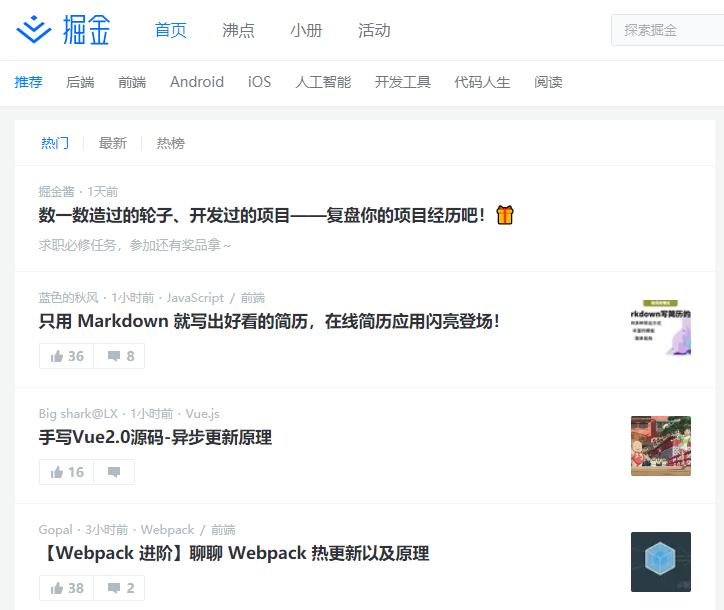This screenshot has height=610, width=724.
Task: Select the 阅读 category
Action: coord(548,82)
